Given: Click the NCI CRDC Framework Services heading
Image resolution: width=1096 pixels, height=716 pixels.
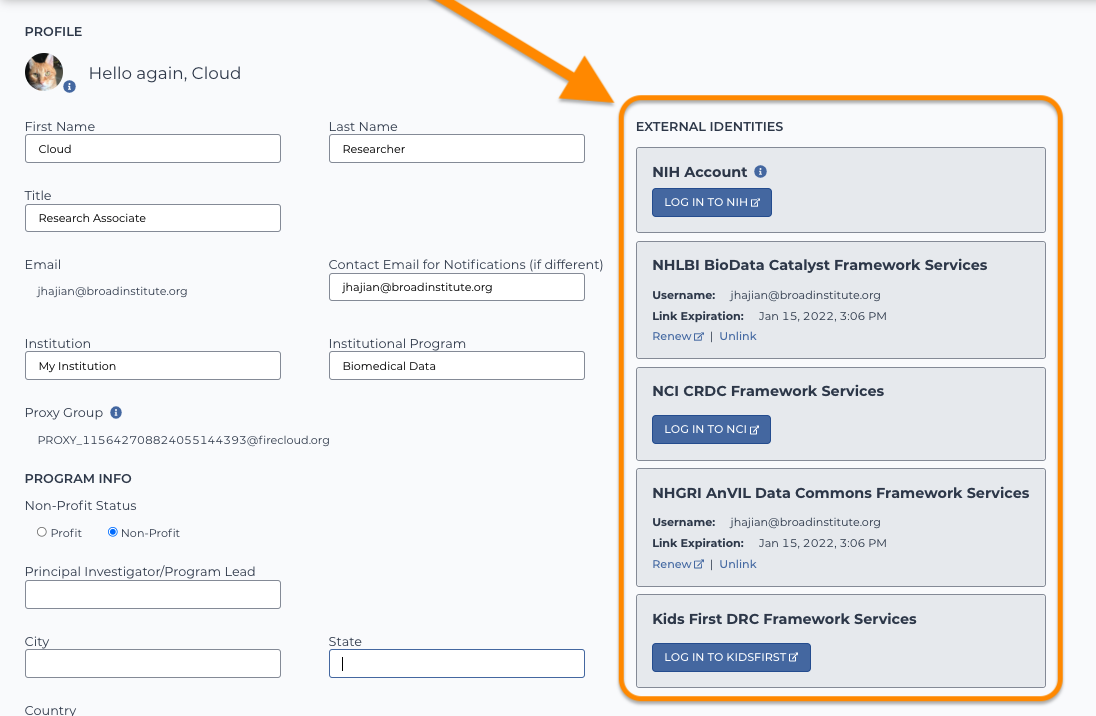Looking at the screenshot, I should click(767, 391).
